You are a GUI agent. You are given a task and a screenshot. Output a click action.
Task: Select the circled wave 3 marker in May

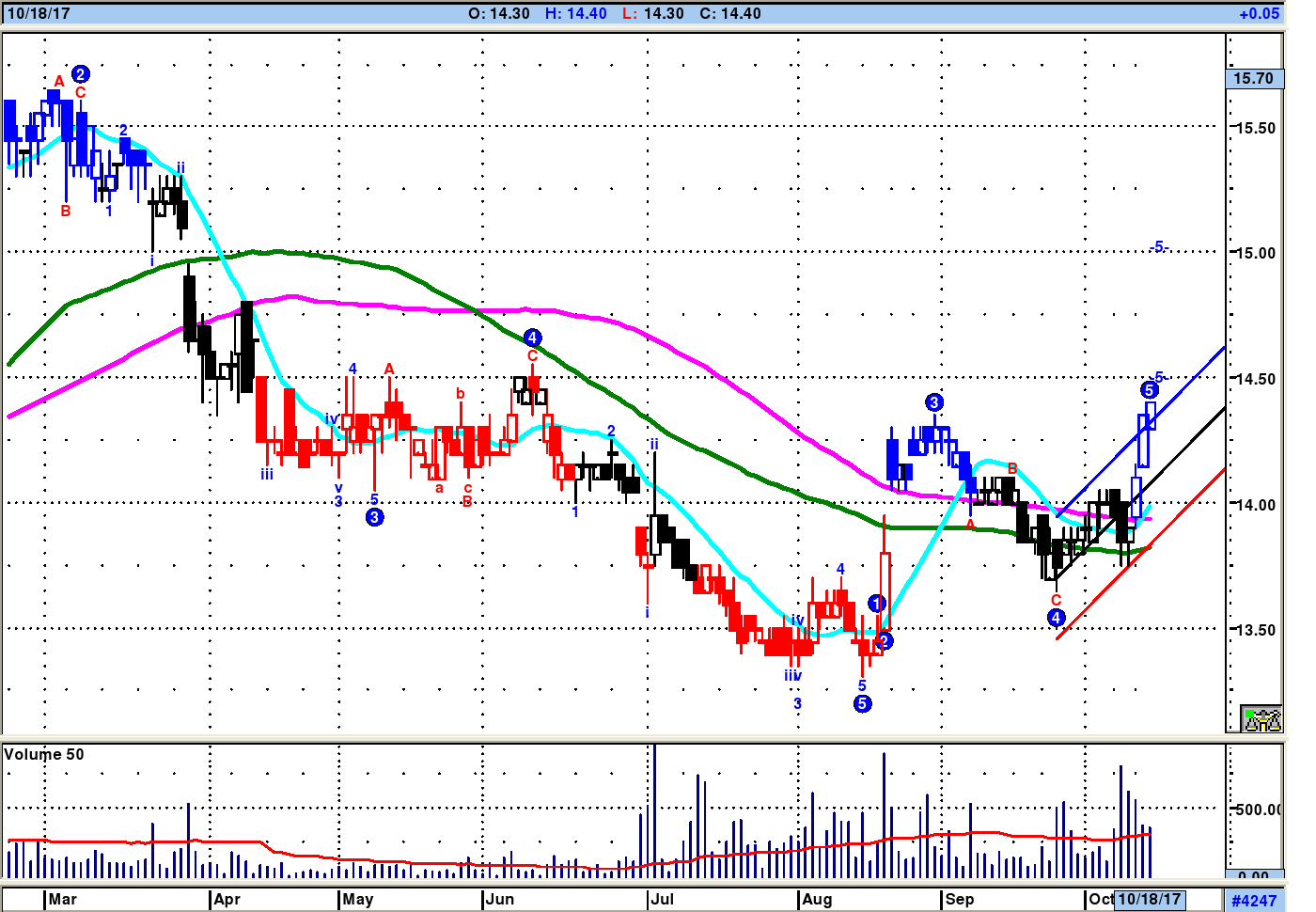pos(374,517)
